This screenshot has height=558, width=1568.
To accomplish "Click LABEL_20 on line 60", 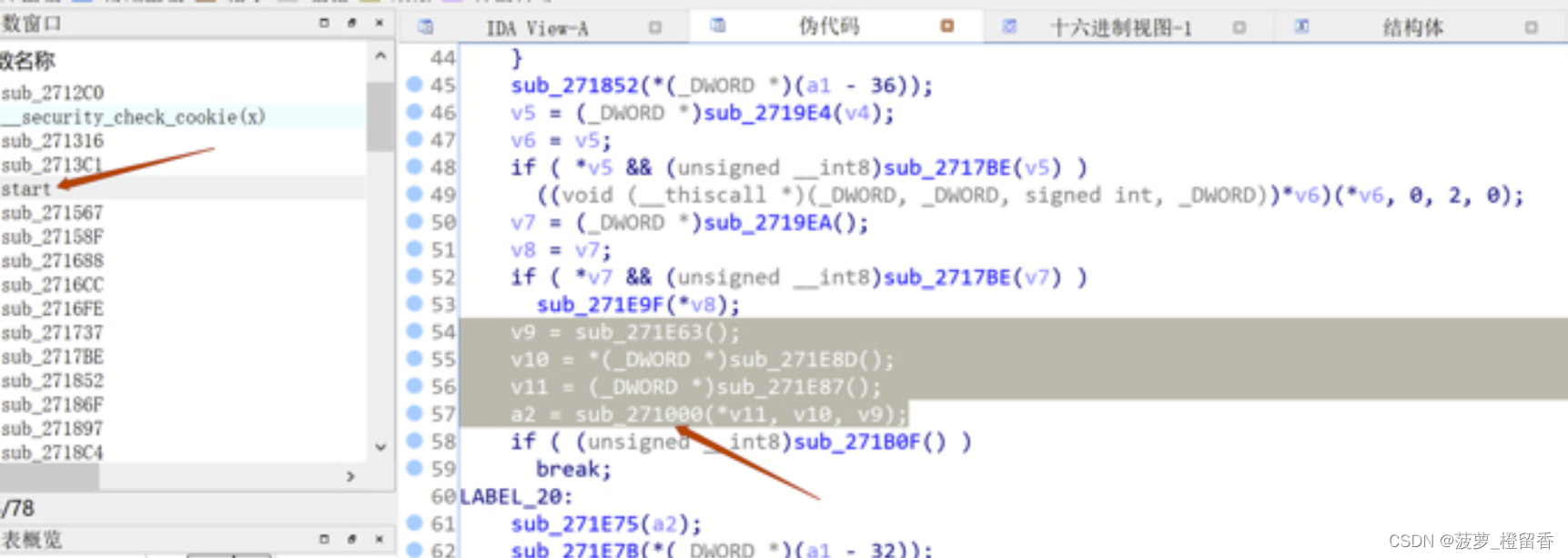I will [x=511, y=497].
